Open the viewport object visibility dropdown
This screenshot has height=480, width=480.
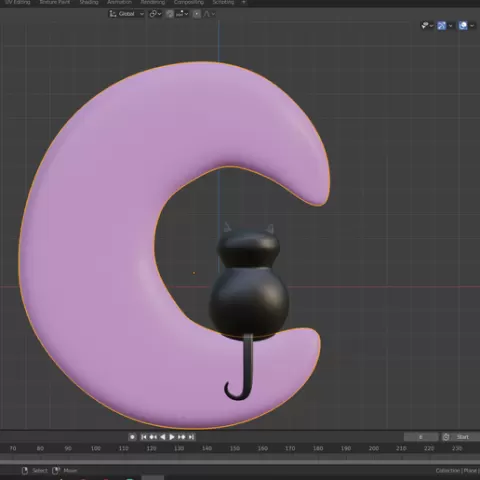[427, 26]
